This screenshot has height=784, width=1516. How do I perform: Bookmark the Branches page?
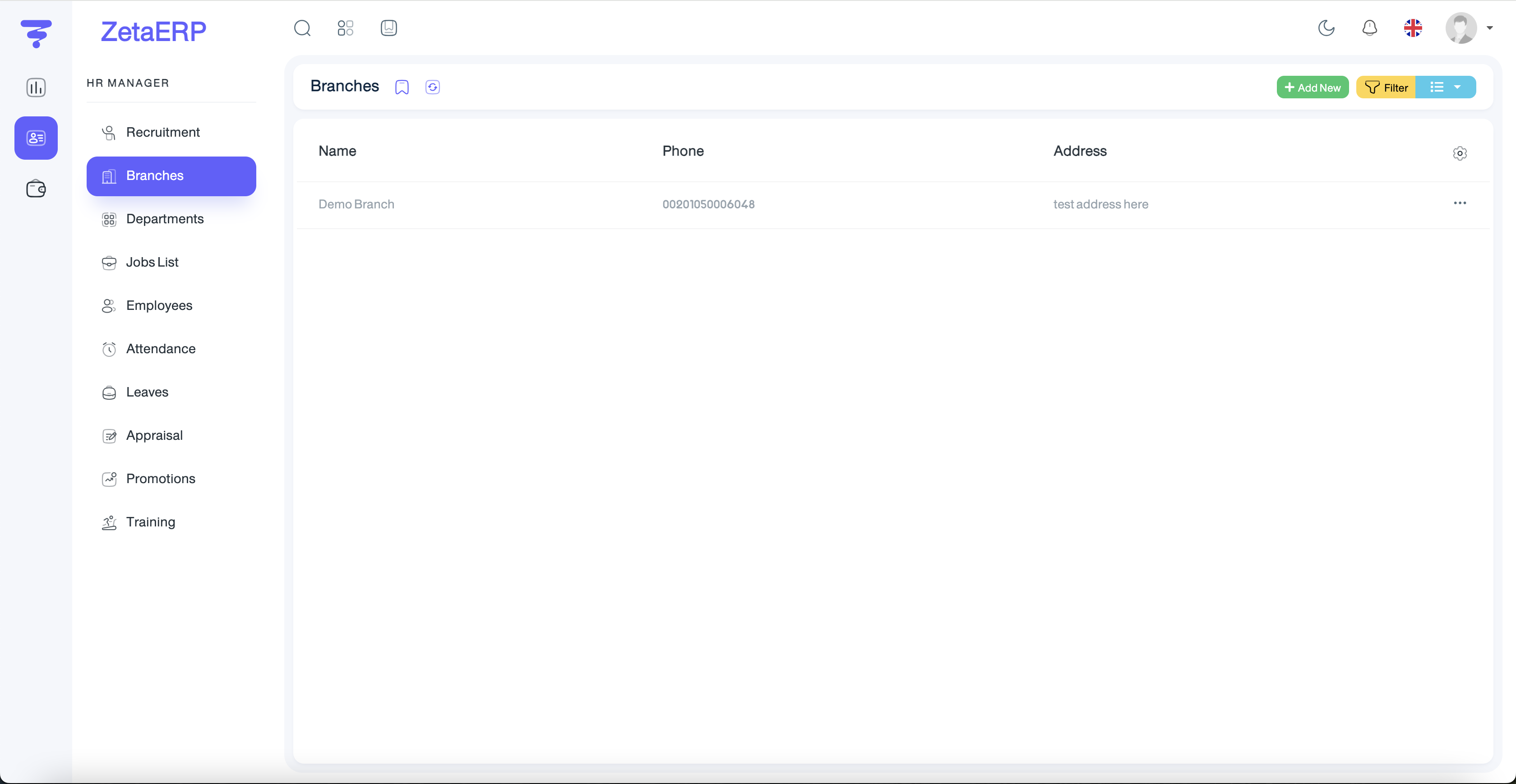402,87
